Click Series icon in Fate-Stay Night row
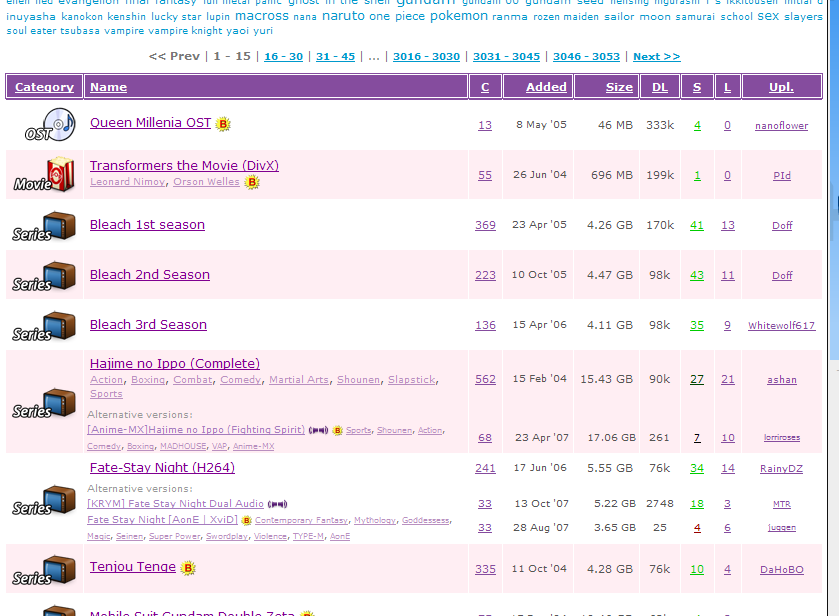 (x=44, y=500)
